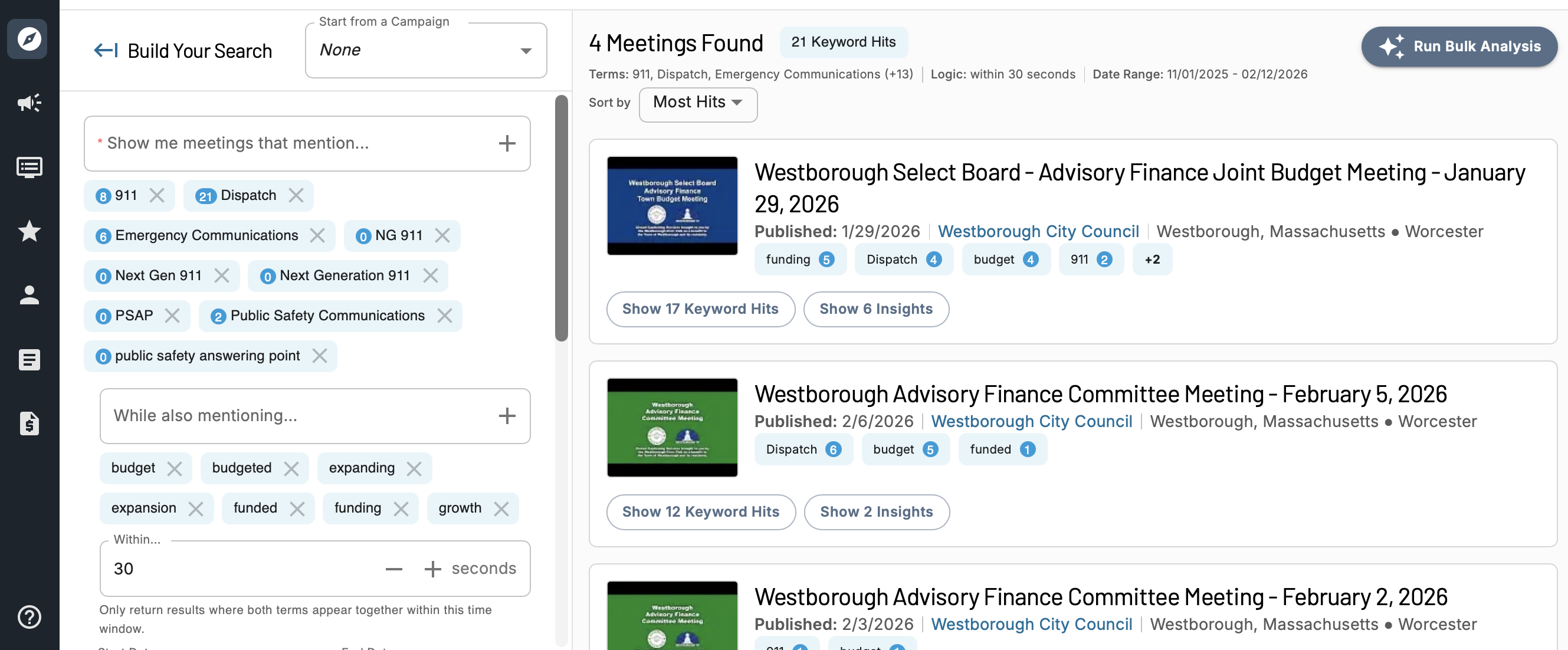Open Westborough City Council link in first result
This screenshot has width=1568, height=650.
pyautogui.click(x=1038, y=232)
